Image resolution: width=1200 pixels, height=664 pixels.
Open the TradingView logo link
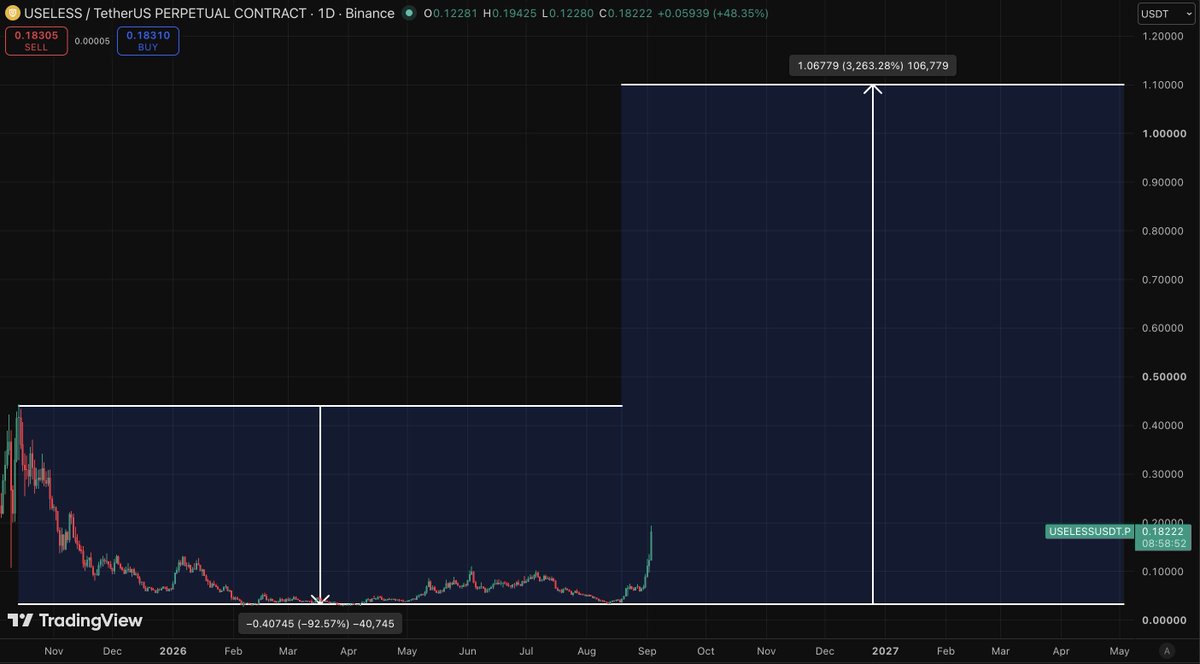point(76,621)
